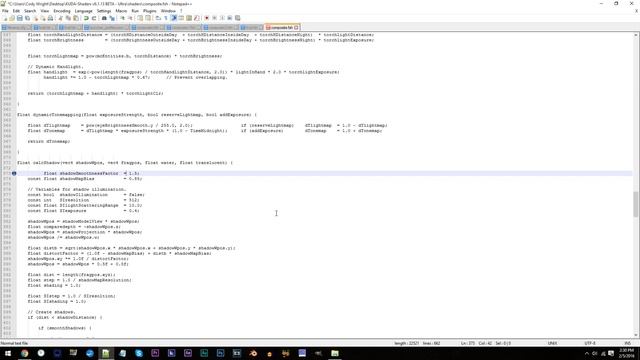Click the Zoom In toolbar icon

pyautogui.click(x=122, y=18)
